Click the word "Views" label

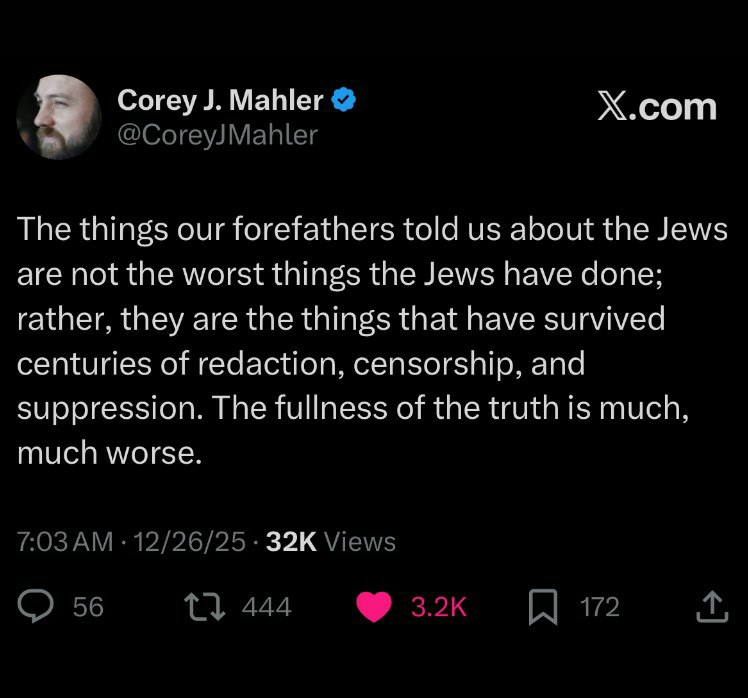(361, 542)
